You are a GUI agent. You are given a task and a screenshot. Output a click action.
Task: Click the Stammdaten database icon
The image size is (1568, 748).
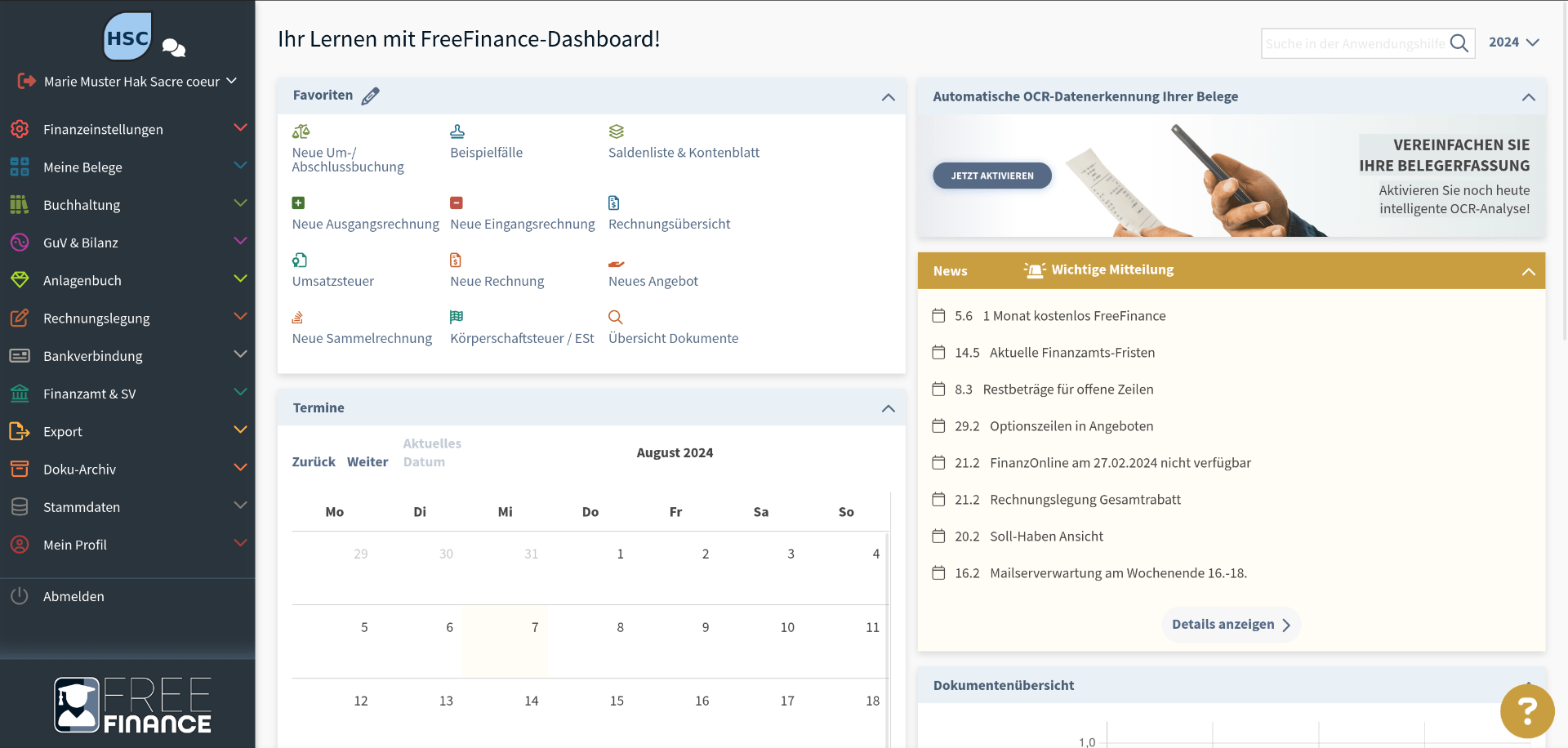(x=20, y=507)
